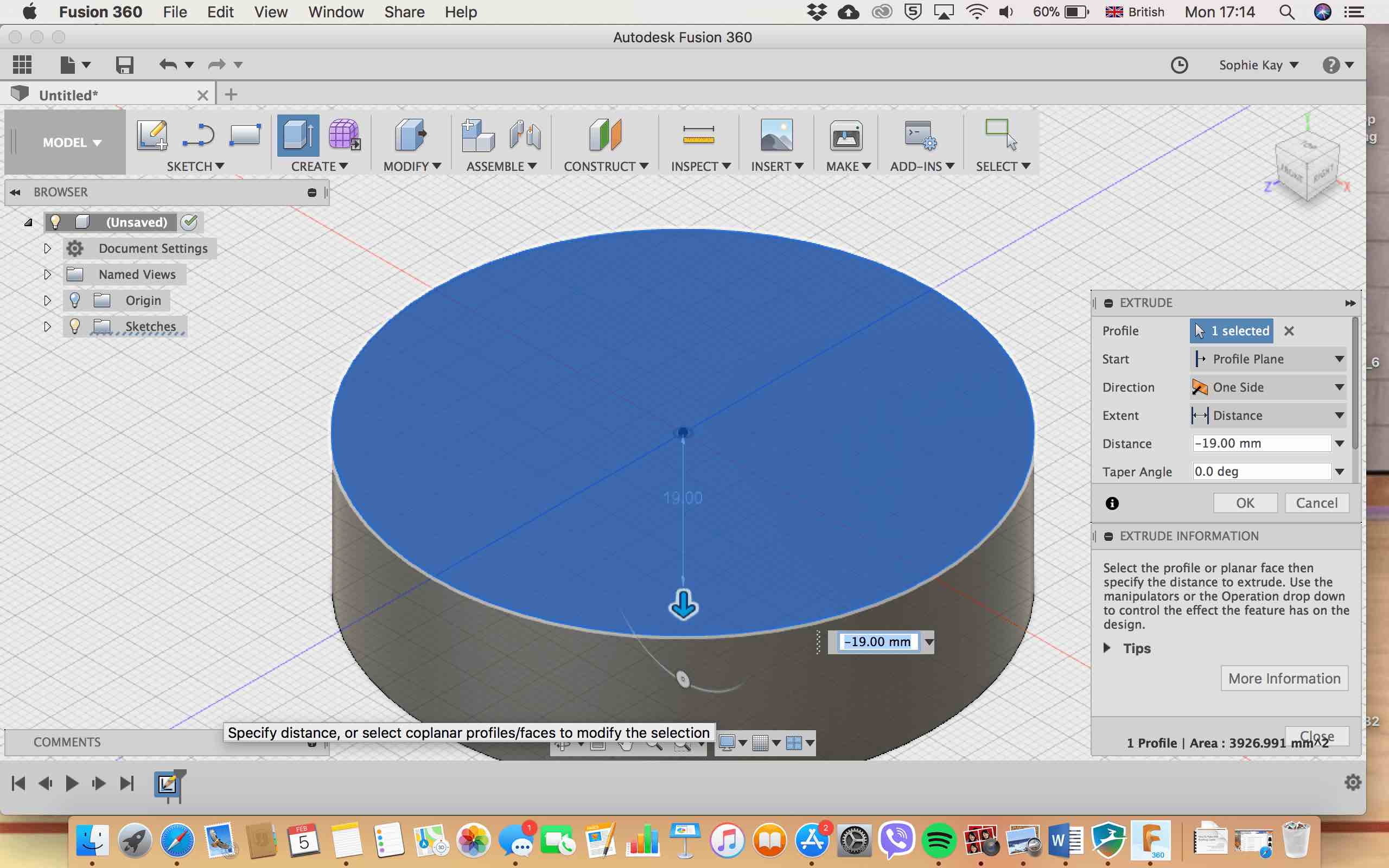Click the More Information button
This screenshot has width=1389, height=868.
tap(1284, 679)
